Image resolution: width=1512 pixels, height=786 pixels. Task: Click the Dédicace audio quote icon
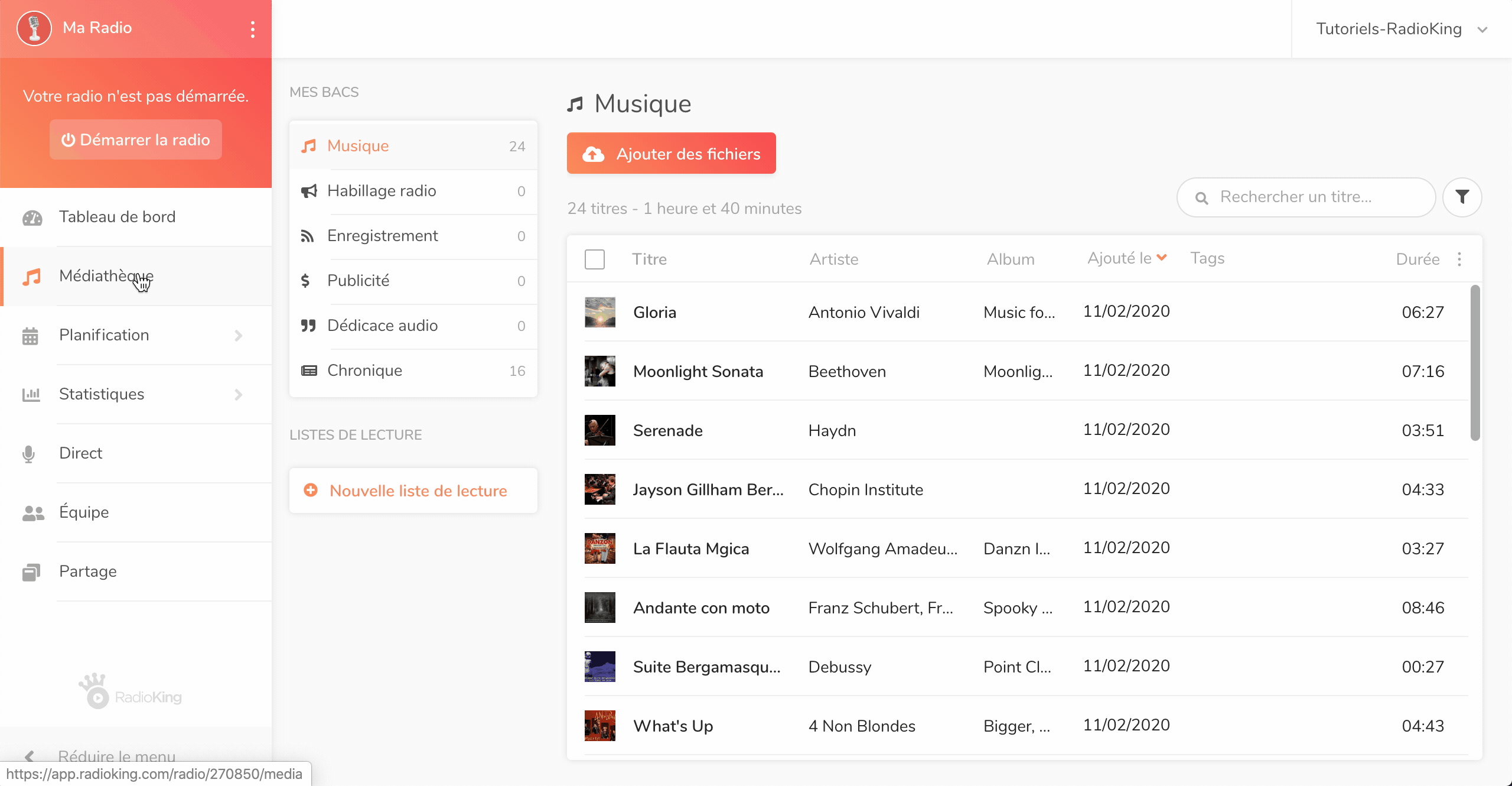(x=308, y=326)
